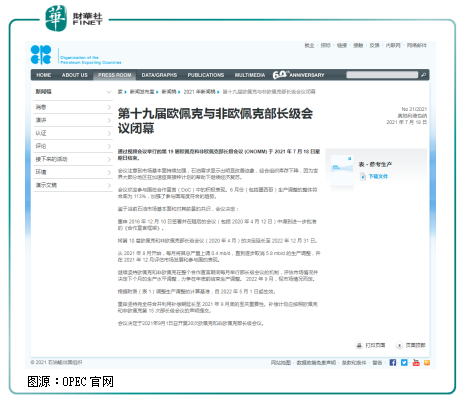467x399 pixels.
Task: Click the OPEC logo icon
Action: tap(41, 55)
